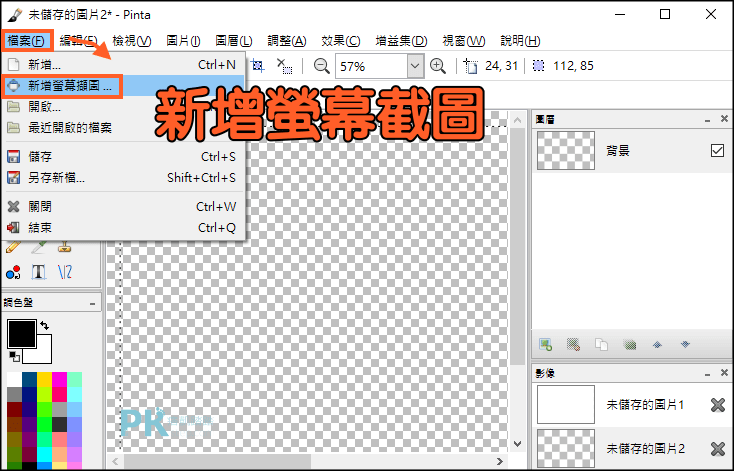
Task: Open the 視窗(W) menu
Action: tap(464, 41)
